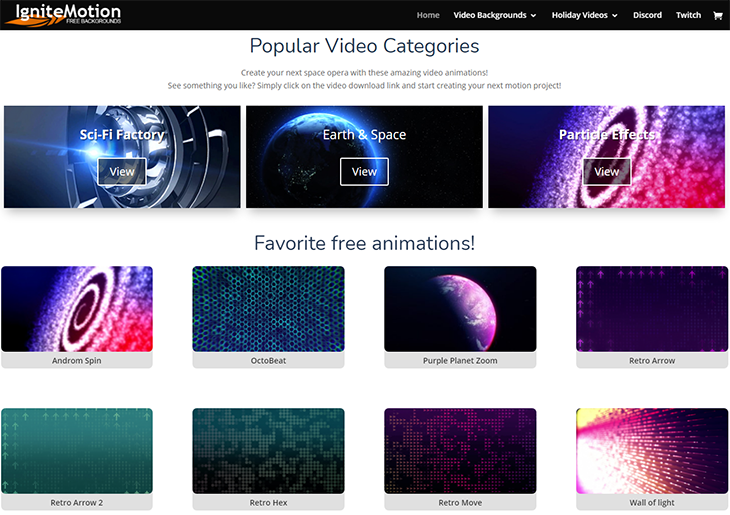Open the Particle Effects category title

pyautogui.click(x=607, y=135)
